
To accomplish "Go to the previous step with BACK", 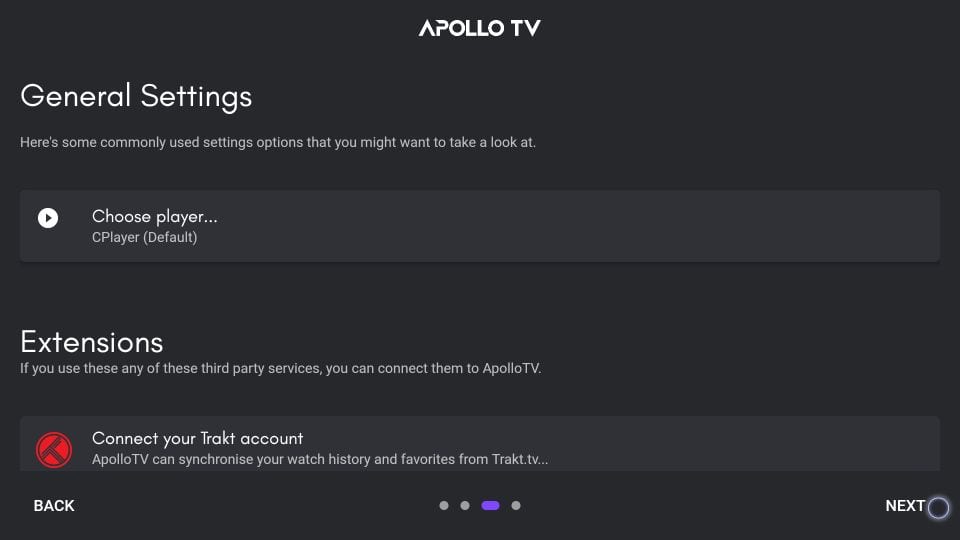I will [x=54, y=506].
